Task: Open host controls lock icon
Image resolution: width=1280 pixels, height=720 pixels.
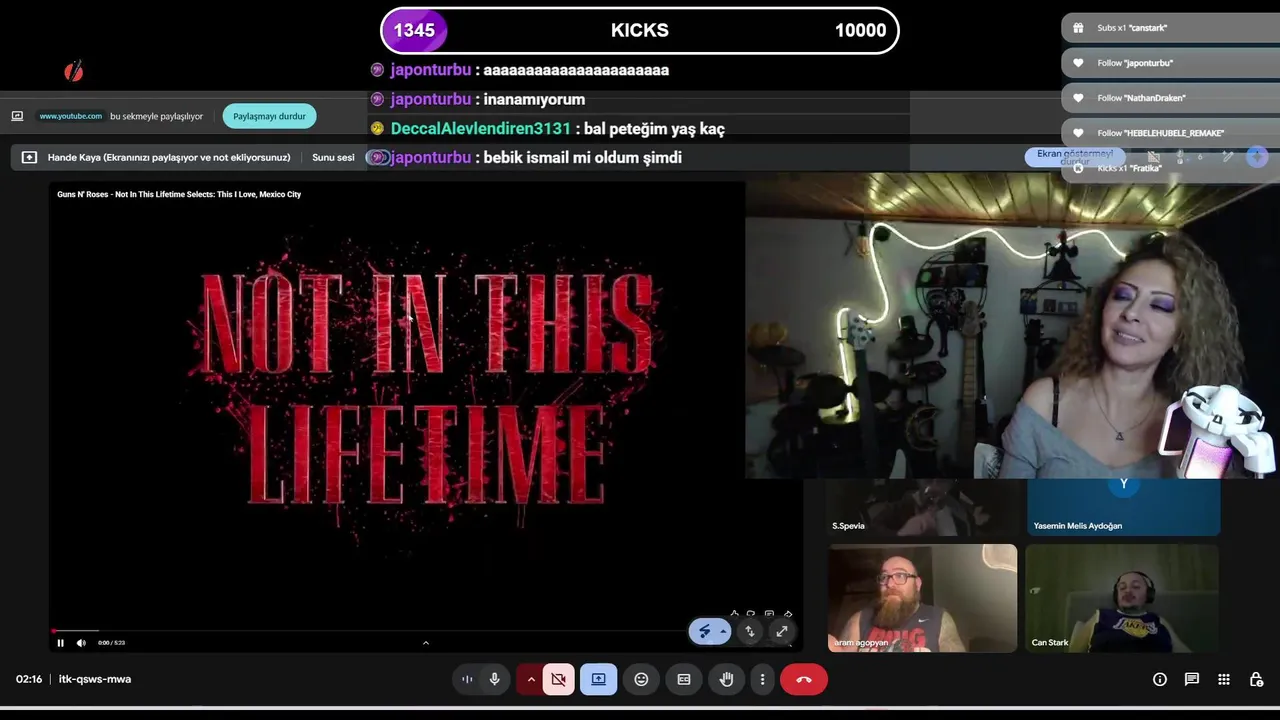Action: (x=1256, y=679)
